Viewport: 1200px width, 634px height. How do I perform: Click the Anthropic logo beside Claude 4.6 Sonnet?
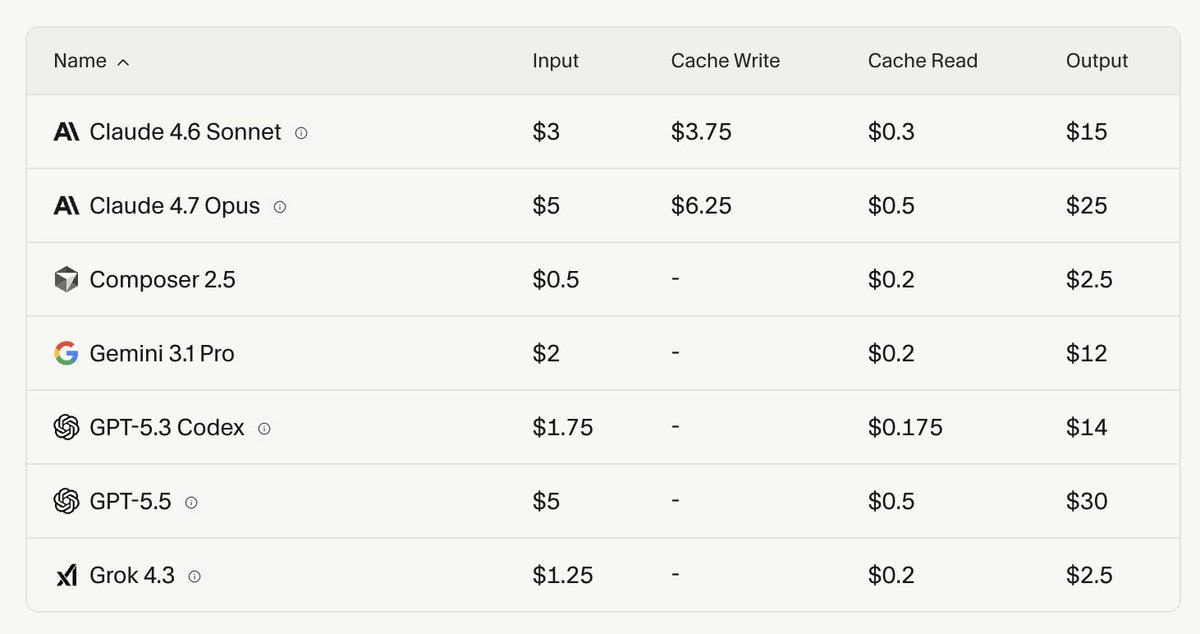(66, 132)
